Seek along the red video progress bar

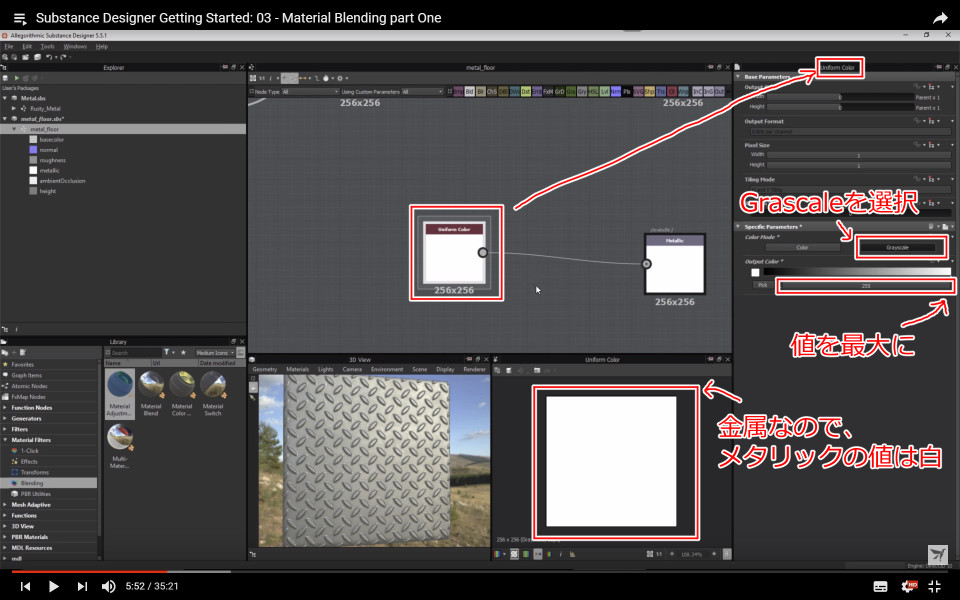click(x=89, y=572)
